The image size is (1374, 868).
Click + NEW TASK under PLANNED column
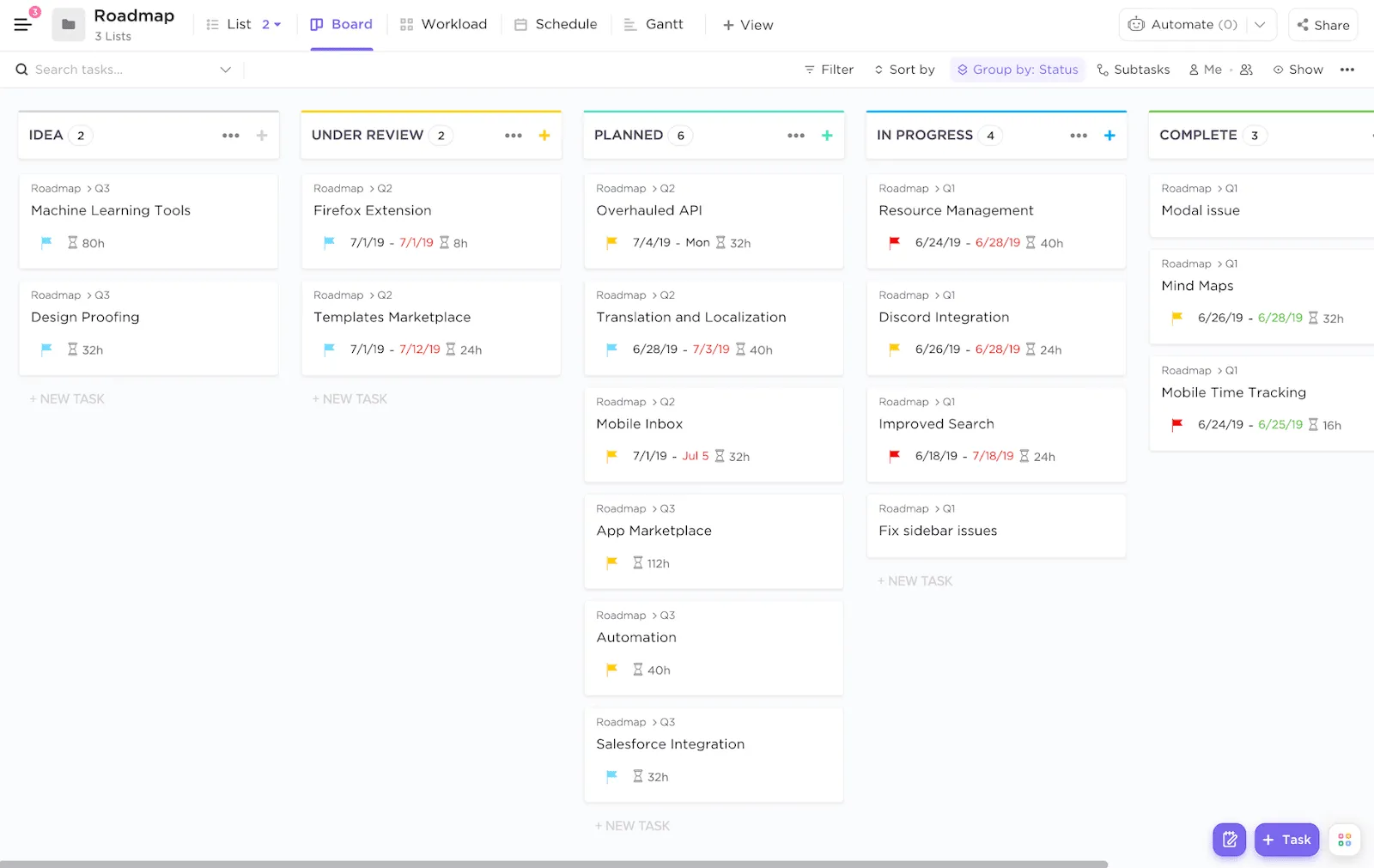632,826
